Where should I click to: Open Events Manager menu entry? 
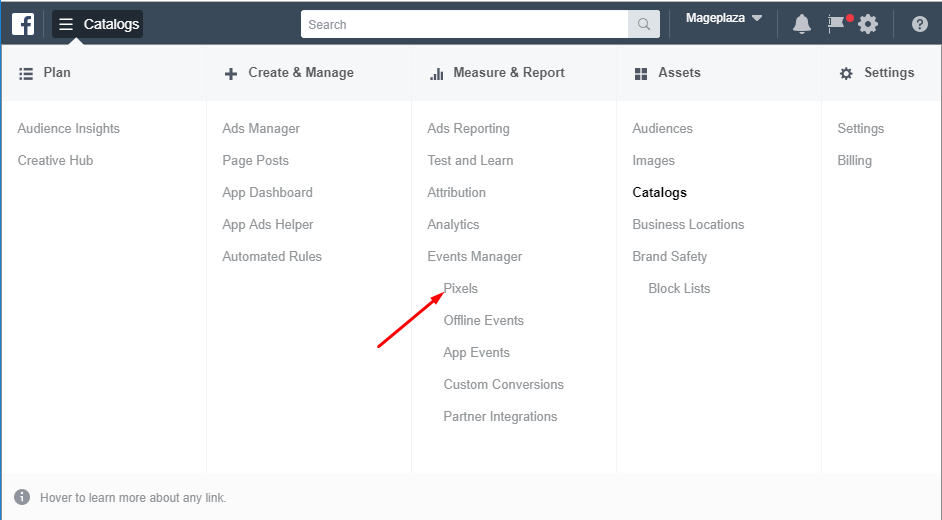pyautogui.click(x=475, y=256)
